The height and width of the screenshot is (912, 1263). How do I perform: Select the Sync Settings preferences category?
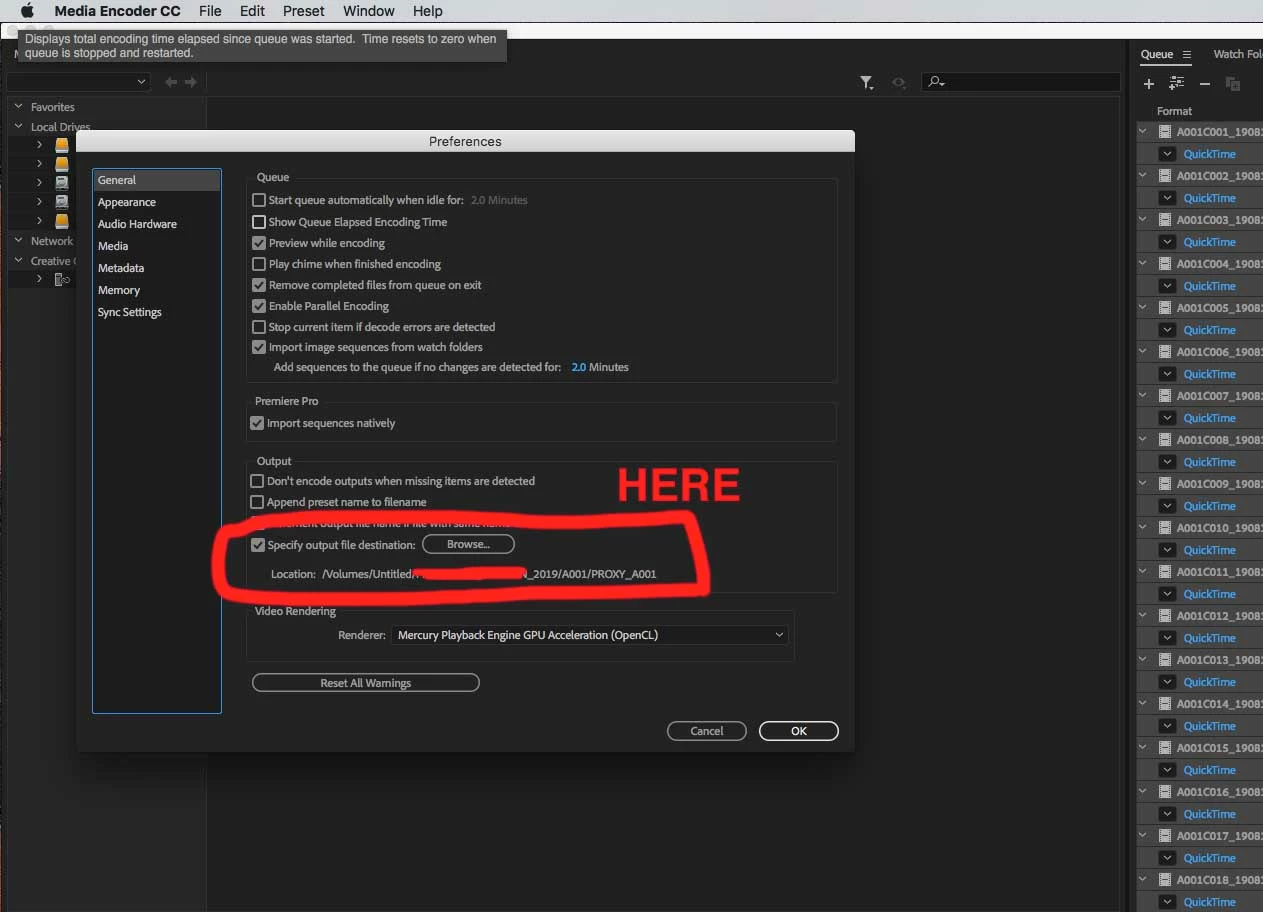(129, 312)
